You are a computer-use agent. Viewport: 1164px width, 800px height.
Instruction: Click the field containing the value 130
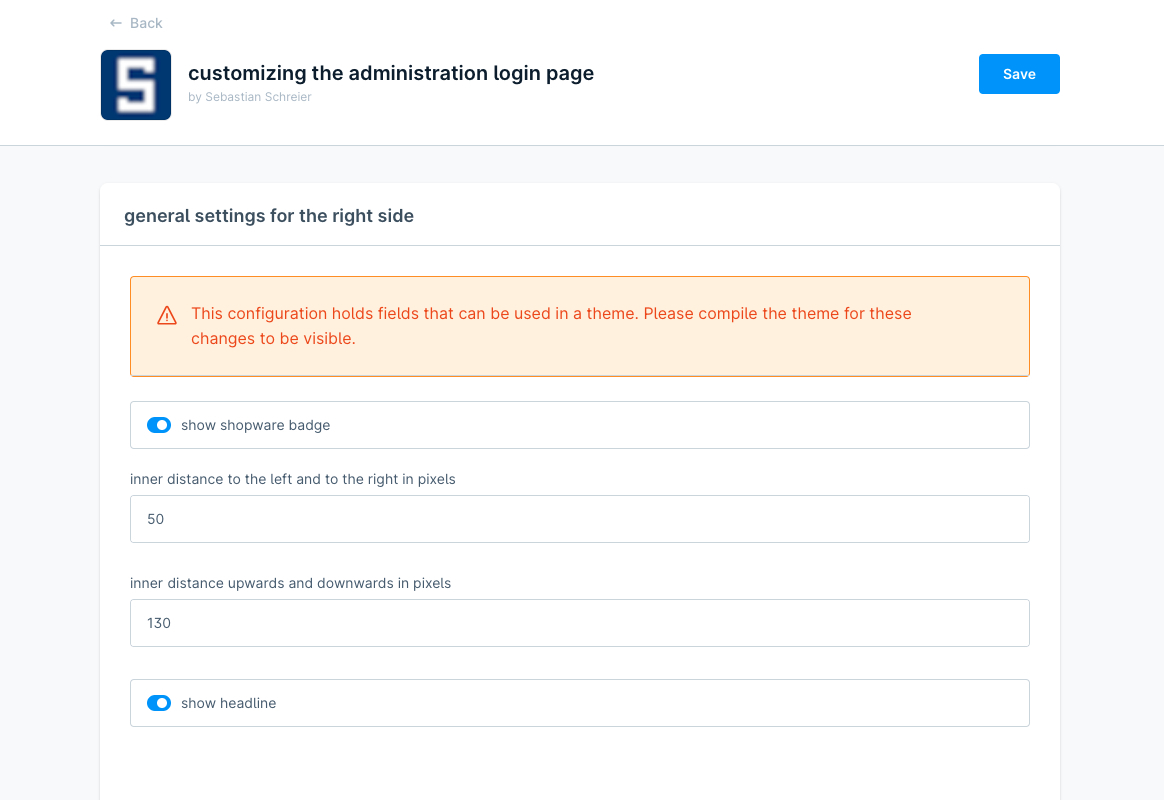pyautogui.click(x=580, y=623)
